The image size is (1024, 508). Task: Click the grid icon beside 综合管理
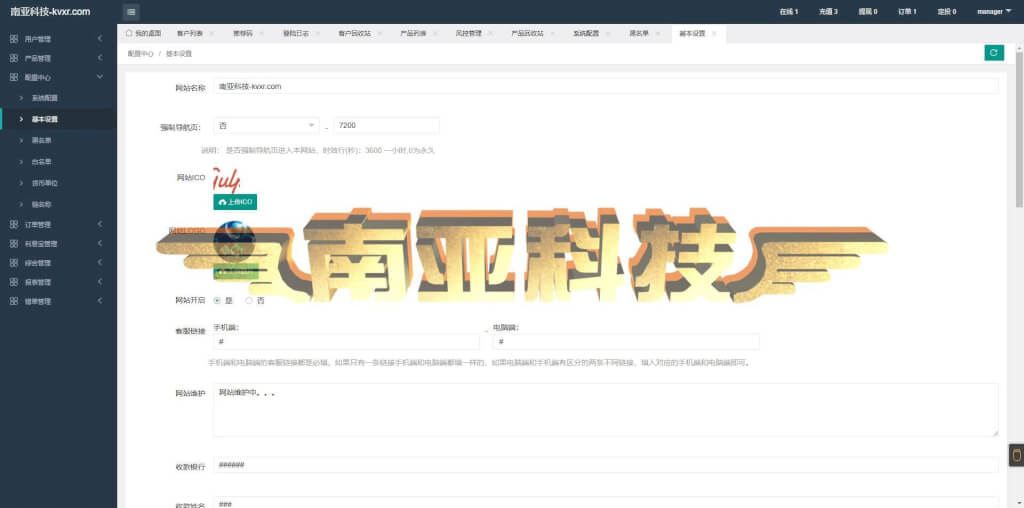point(14,263)
